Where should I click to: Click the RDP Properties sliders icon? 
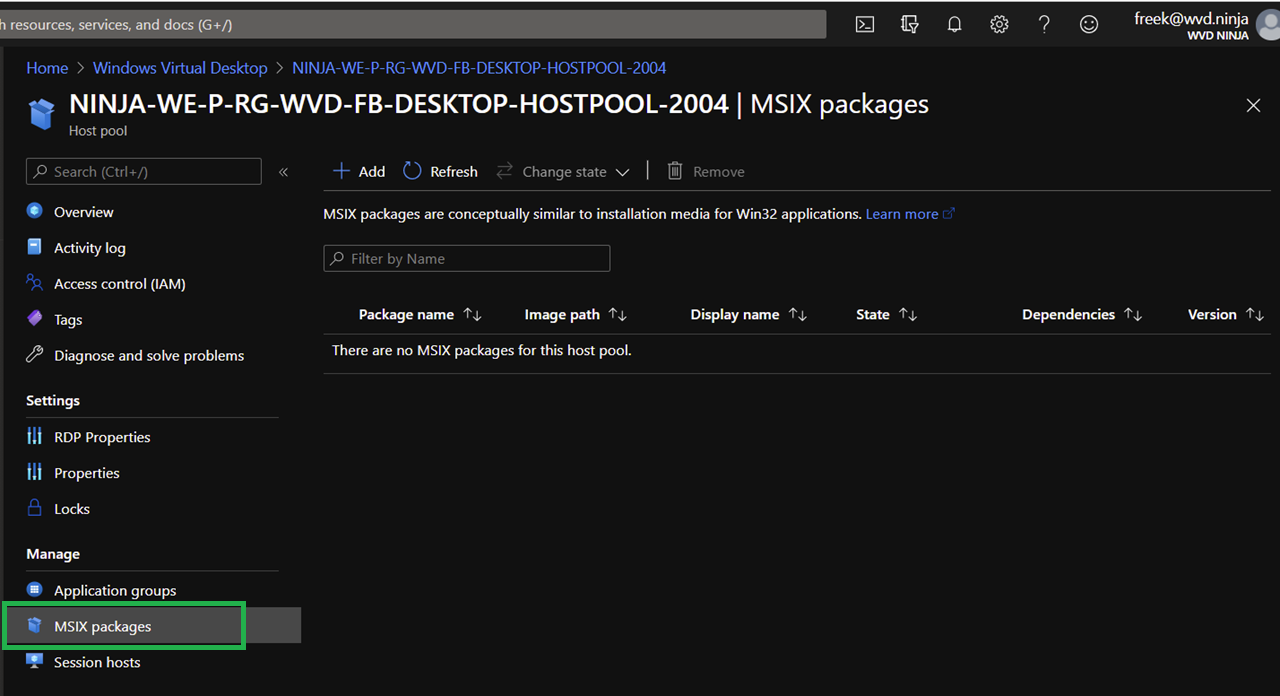tap(35, 436)
